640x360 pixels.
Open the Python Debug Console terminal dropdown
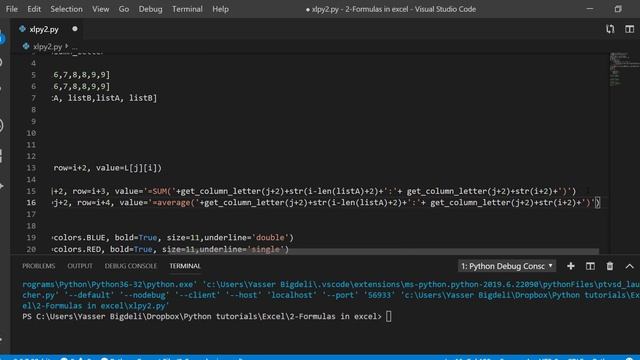point(507,266)
